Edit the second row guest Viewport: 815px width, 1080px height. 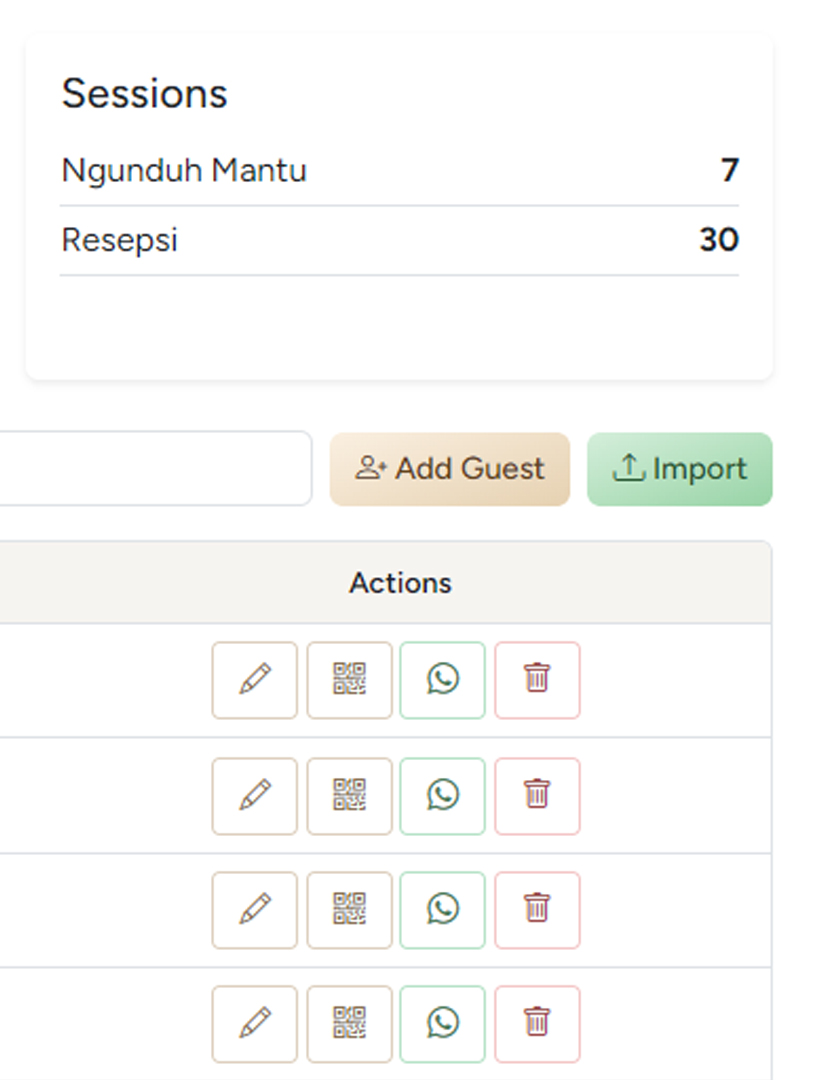click(x=254, y=796)
